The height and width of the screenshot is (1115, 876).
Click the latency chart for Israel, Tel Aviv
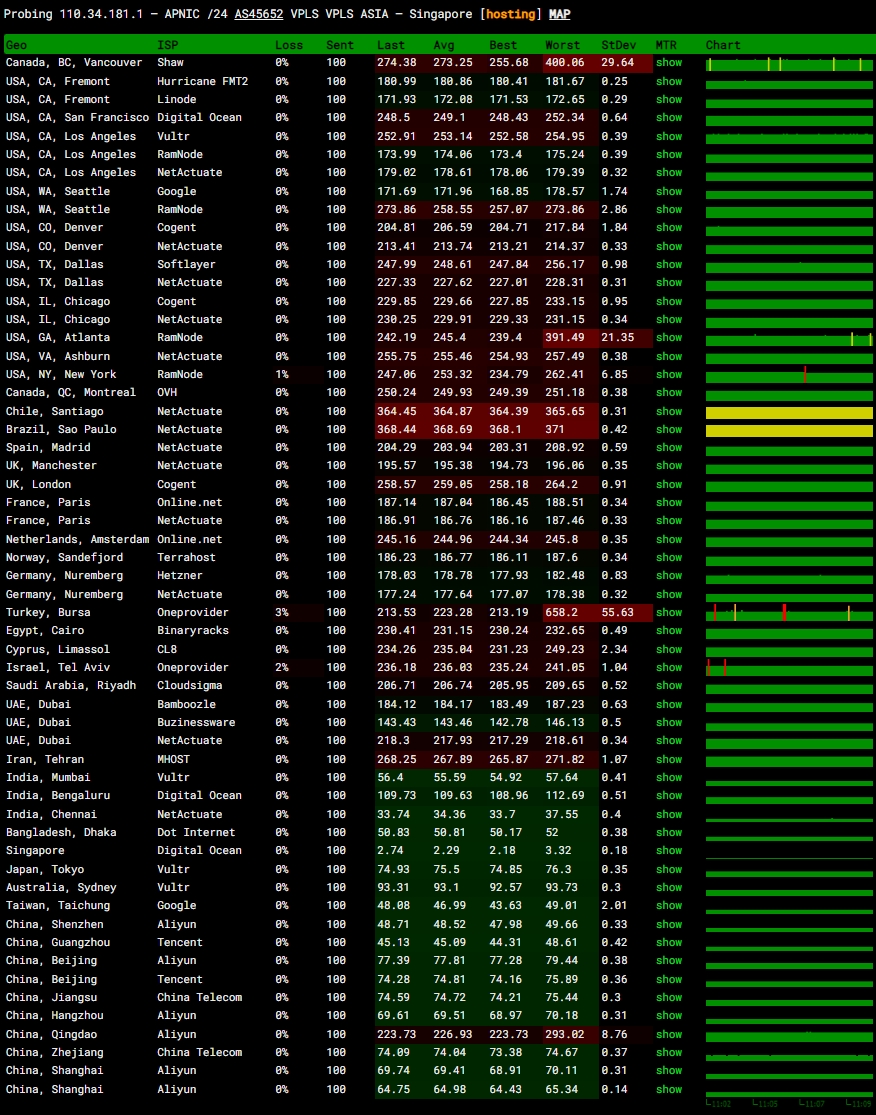(789, 668)
